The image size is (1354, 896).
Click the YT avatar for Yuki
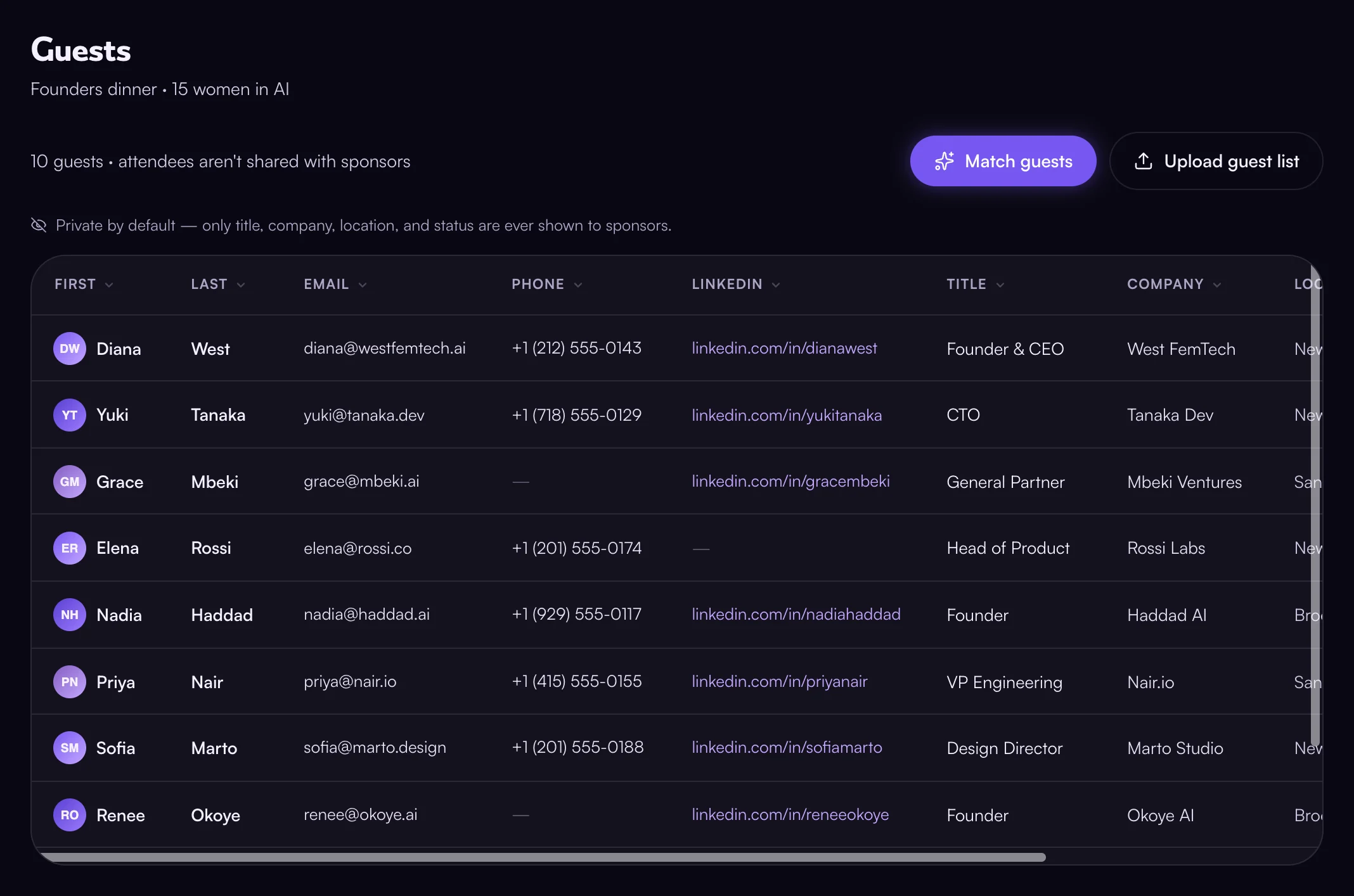click(70, 415)
